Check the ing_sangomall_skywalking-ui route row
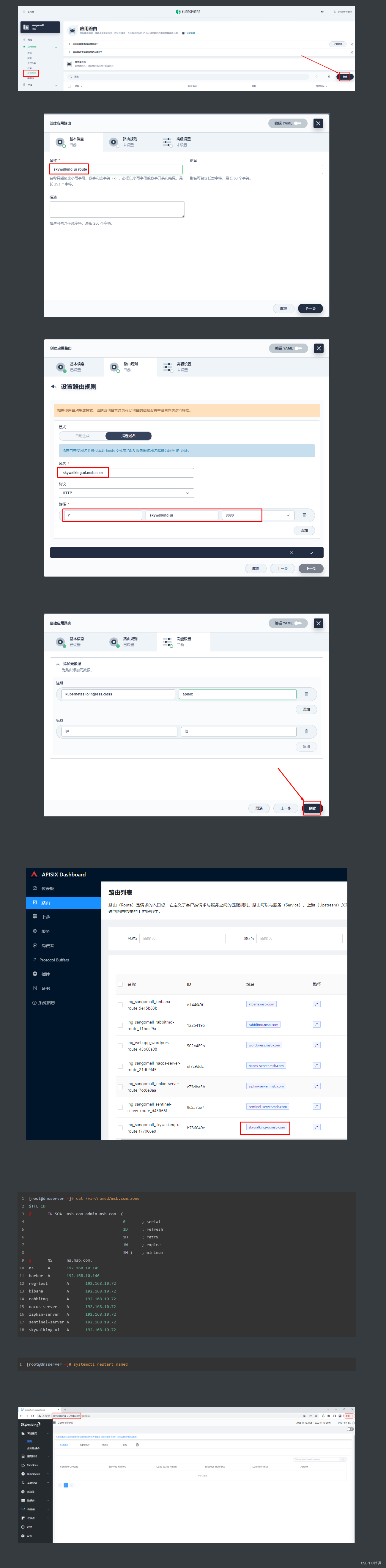 tap(120, 1128)
